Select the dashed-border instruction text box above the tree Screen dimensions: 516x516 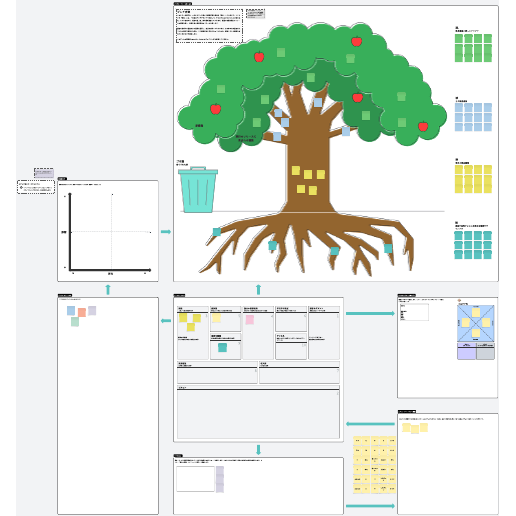[x=209, y=26]
